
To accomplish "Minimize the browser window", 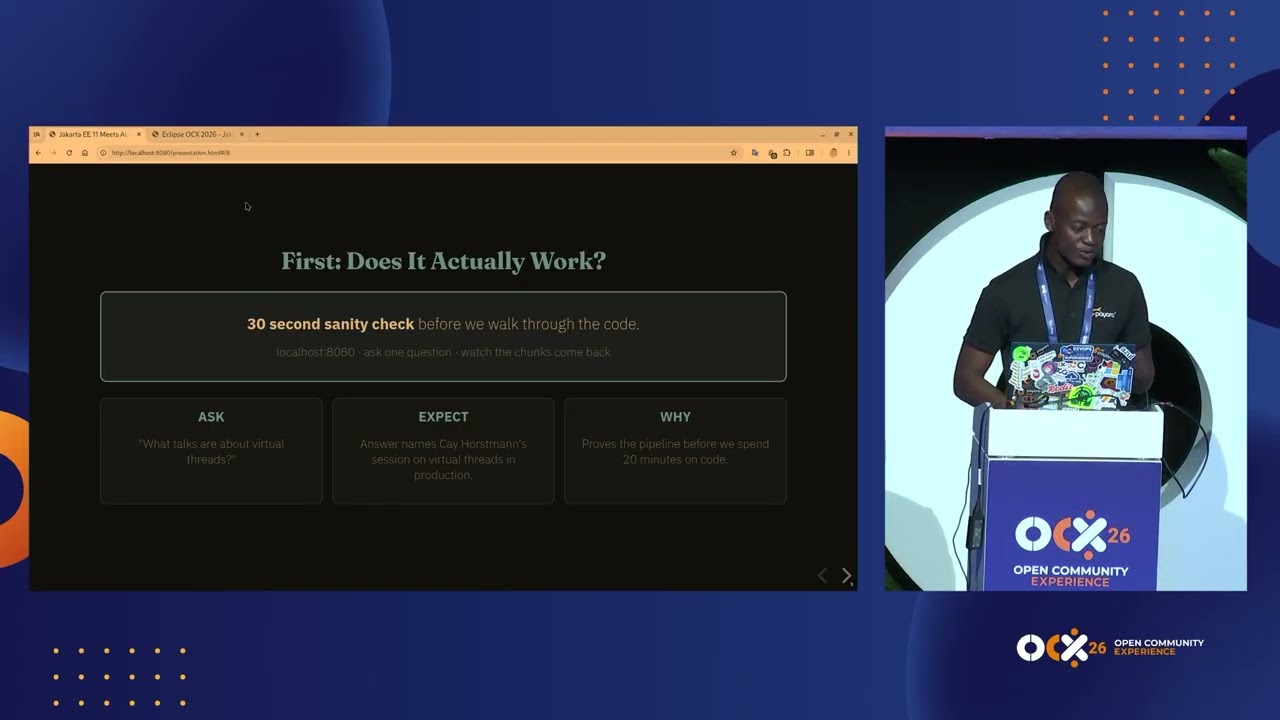I will coord(822,134).
